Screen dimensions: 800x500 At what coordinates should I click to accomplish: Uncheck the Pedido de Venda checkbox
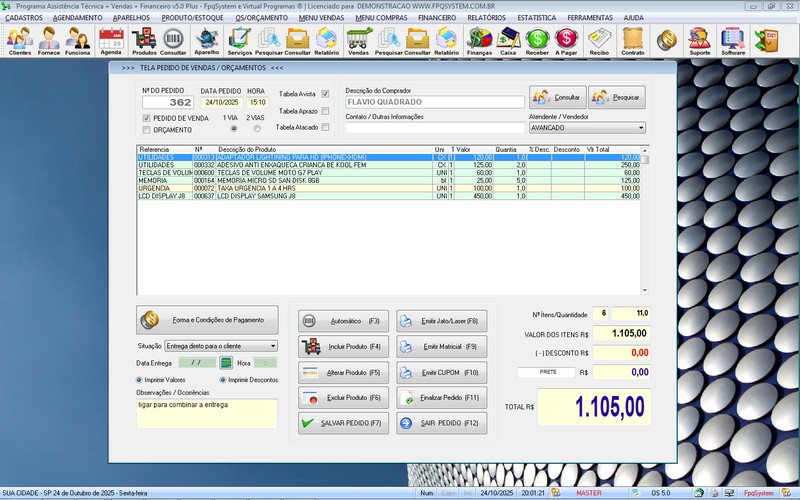pyautogui.click(x=147, y=118)
